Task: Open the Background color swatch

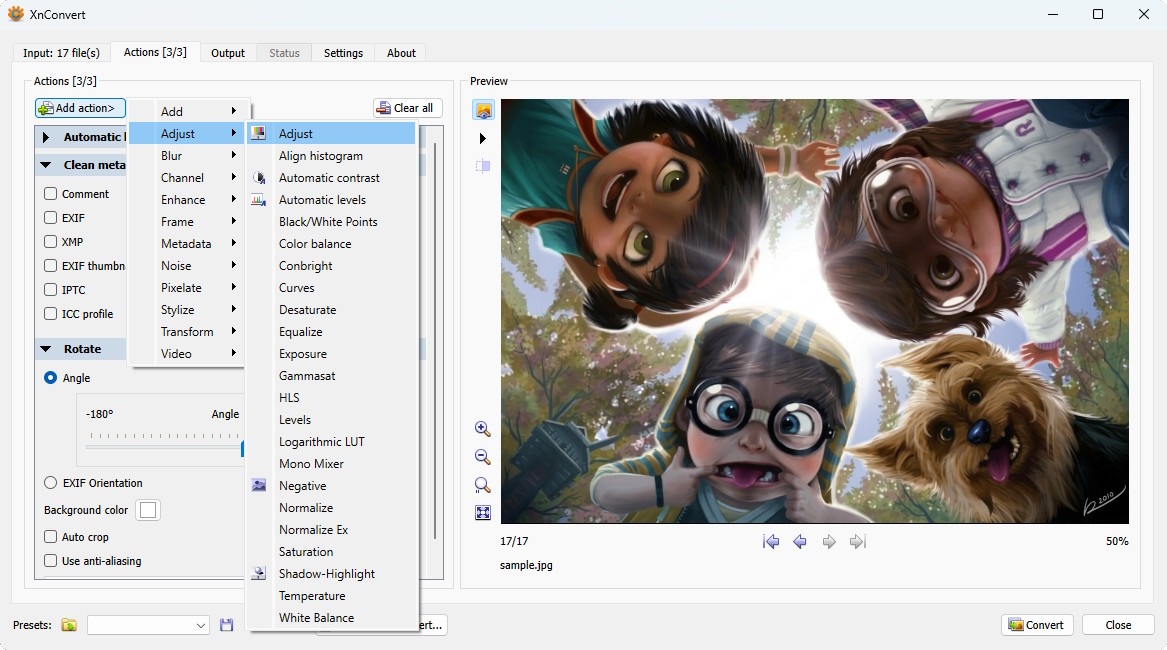Action: (148, 510)
